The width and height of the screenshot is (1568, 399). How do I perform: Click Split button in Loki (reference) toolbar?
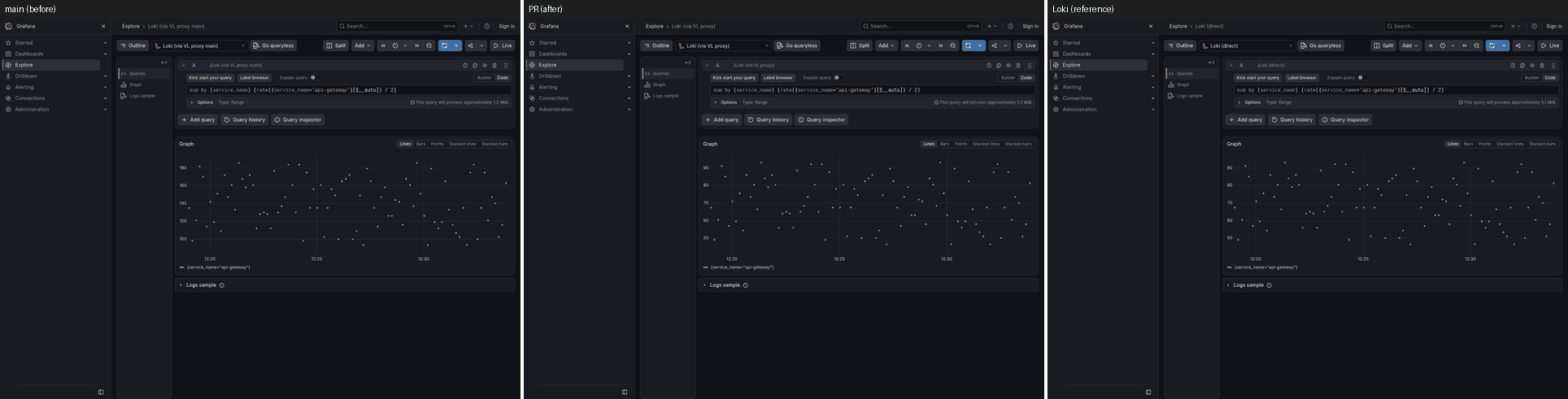point(1383,46)
